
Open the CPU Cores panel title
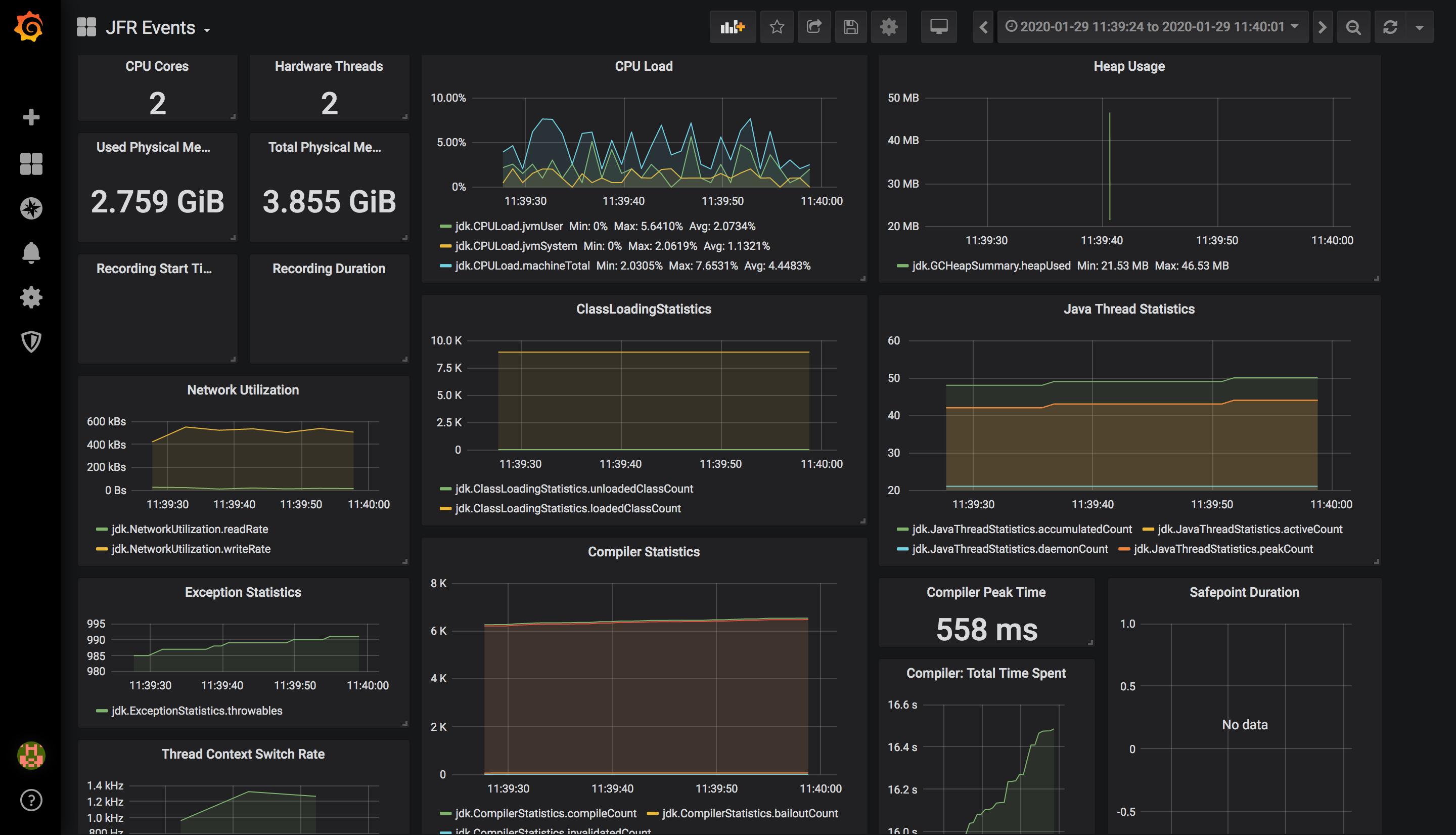[x=157, y=66]
